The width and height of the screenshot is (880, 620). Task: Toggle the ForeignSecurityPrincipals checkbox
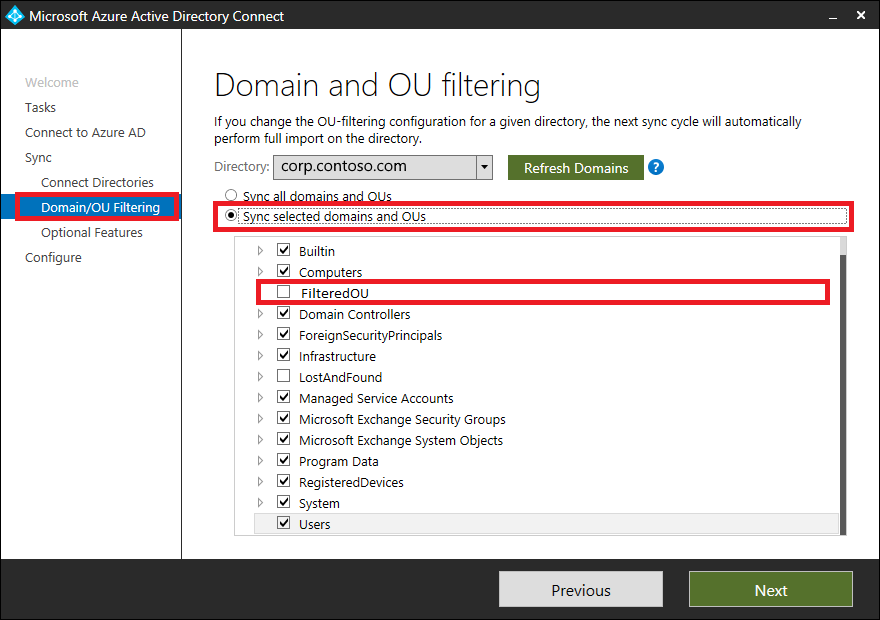[283, 334]
